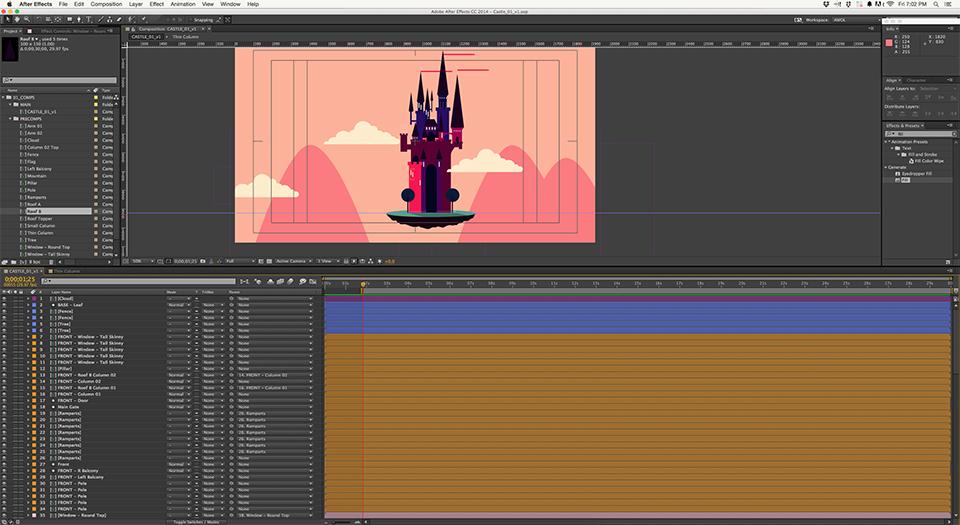Select the Clone Stamp tool
Screen dimensions: 960x525
click(x=110, y=20)
